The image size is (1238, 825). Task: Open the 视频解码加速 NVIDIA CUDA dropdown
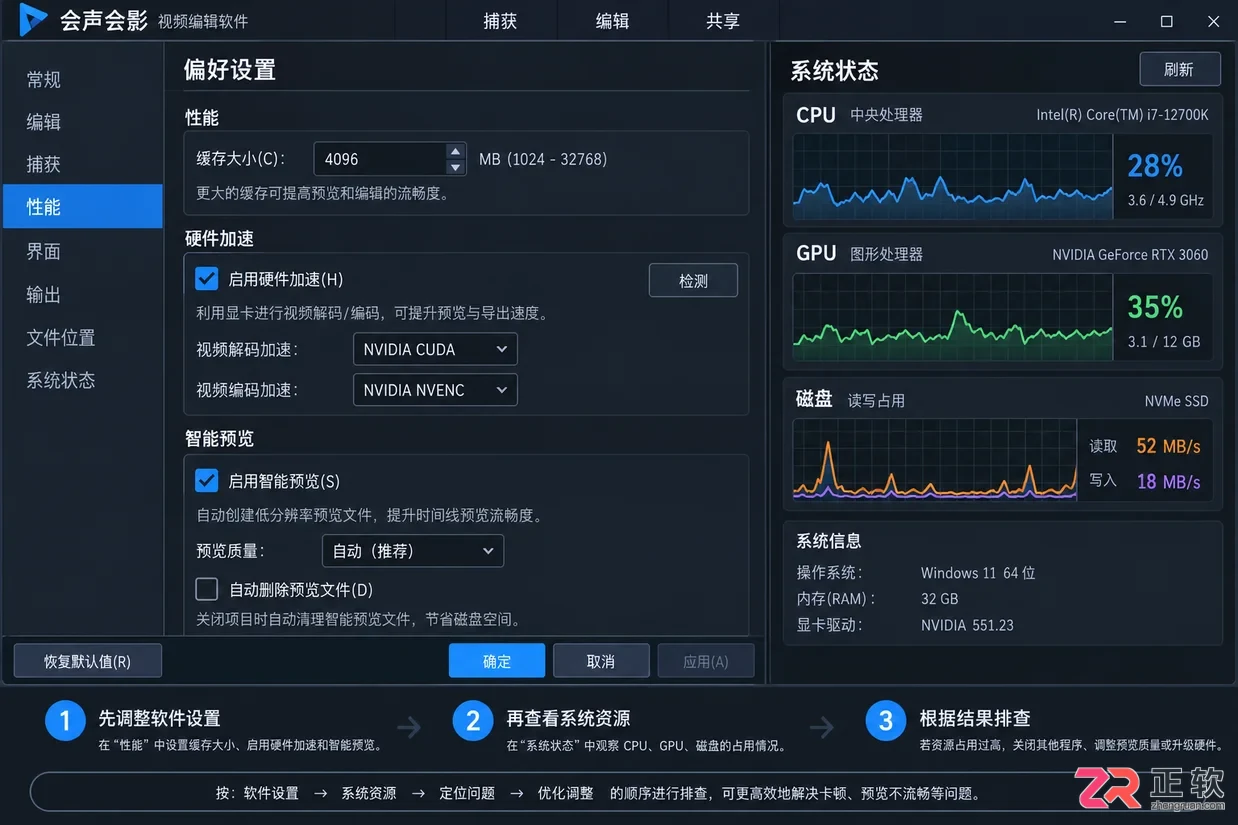click(x=435, y=349)
